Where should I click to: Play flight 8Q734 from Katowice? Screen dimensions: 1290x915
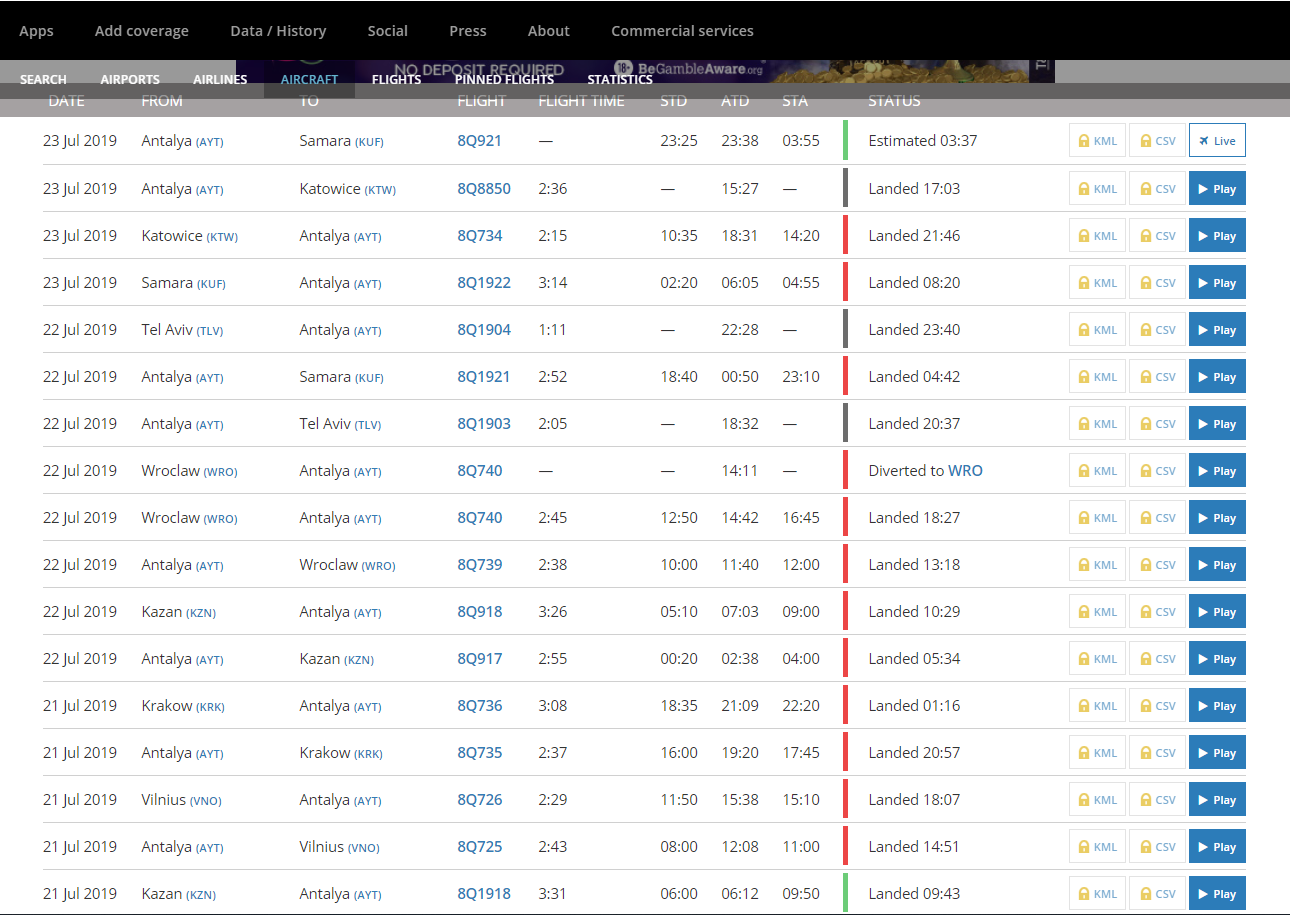point(1217,236)
